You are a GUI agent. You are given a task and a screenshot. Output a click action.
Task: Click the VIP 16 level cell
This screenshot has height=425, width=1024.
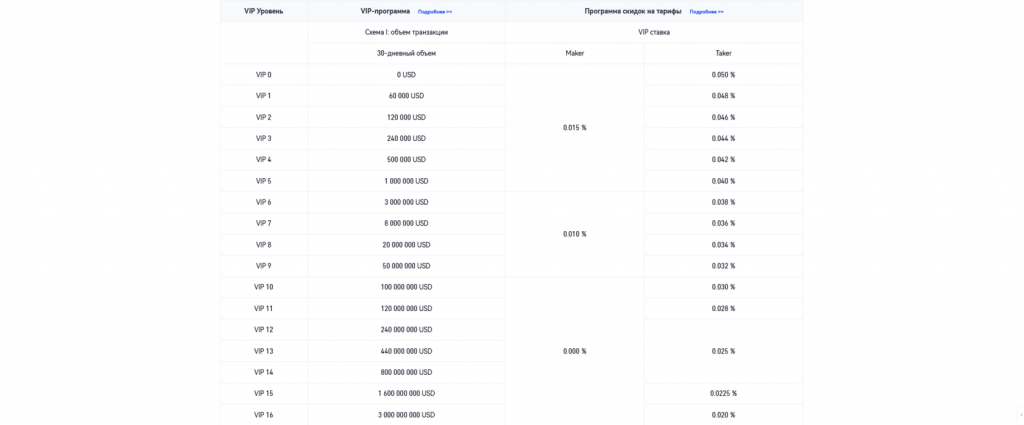tap(263, 415)
